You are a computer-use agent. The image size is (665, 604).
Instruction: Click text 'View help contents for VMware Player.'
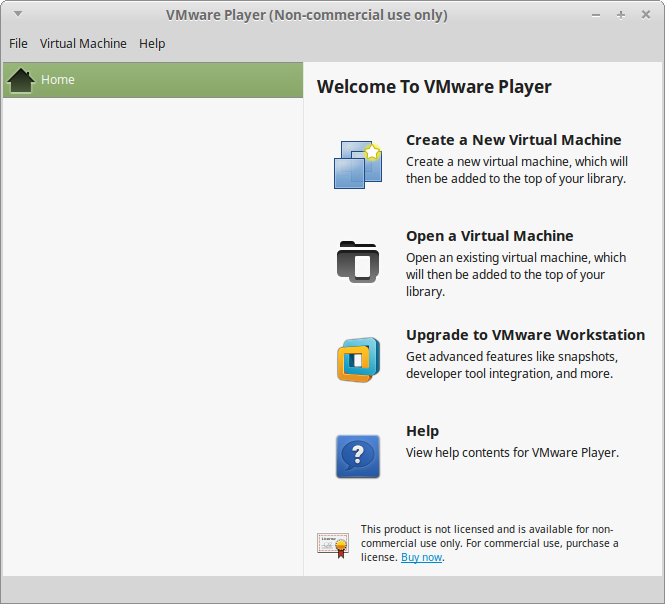coord(512,453)
